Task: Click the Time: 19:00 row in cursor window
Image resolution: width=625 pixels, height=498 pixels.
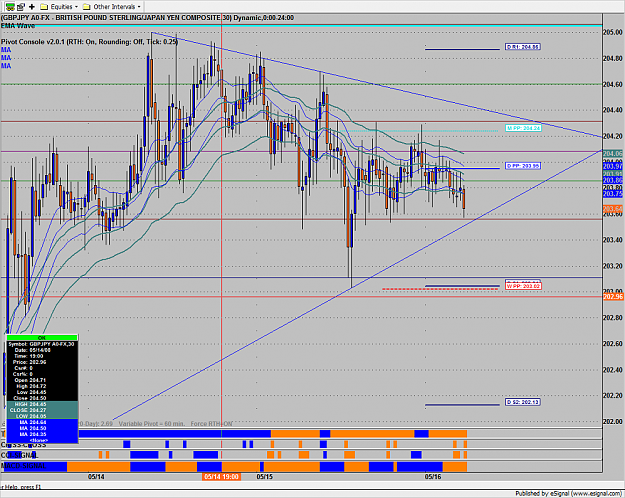Action: [x=42, y=356]
